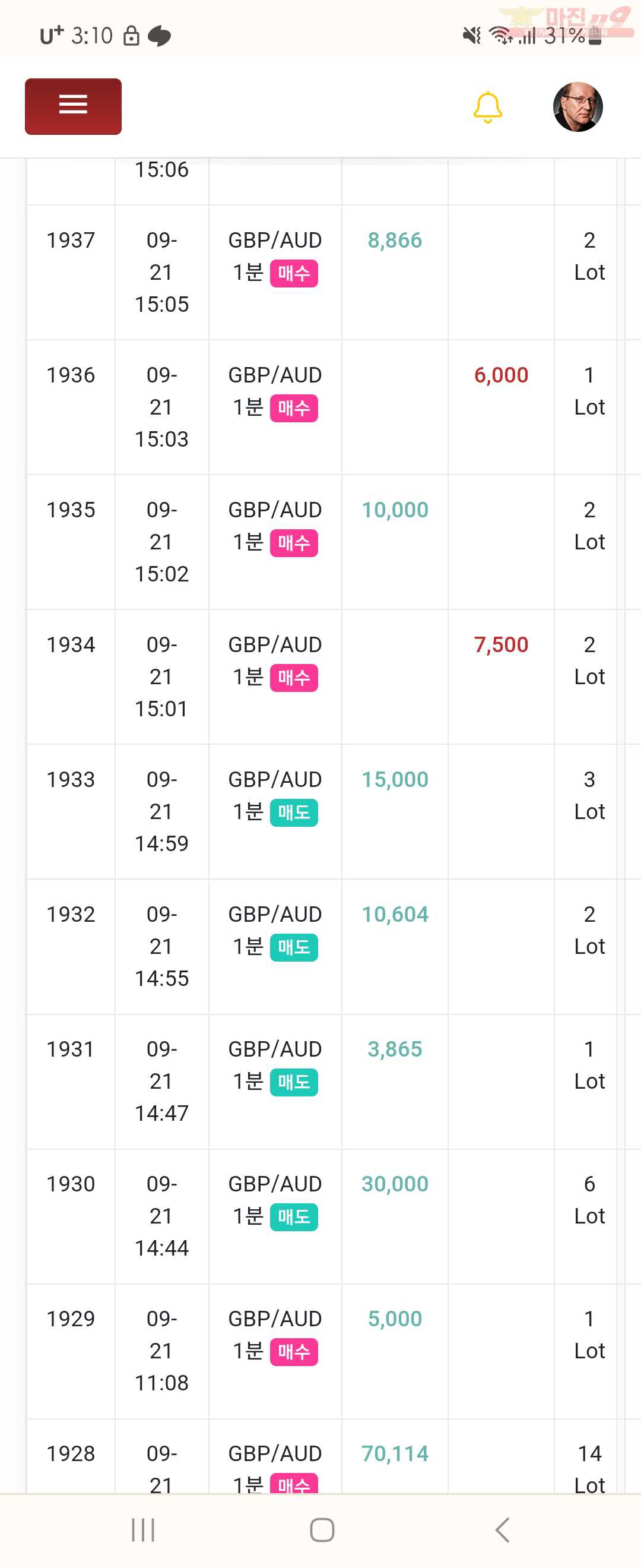Select the 30,000 profit on row 1930
The height and width of the screenshot is (1568, 641).
tap(395, 1184)
